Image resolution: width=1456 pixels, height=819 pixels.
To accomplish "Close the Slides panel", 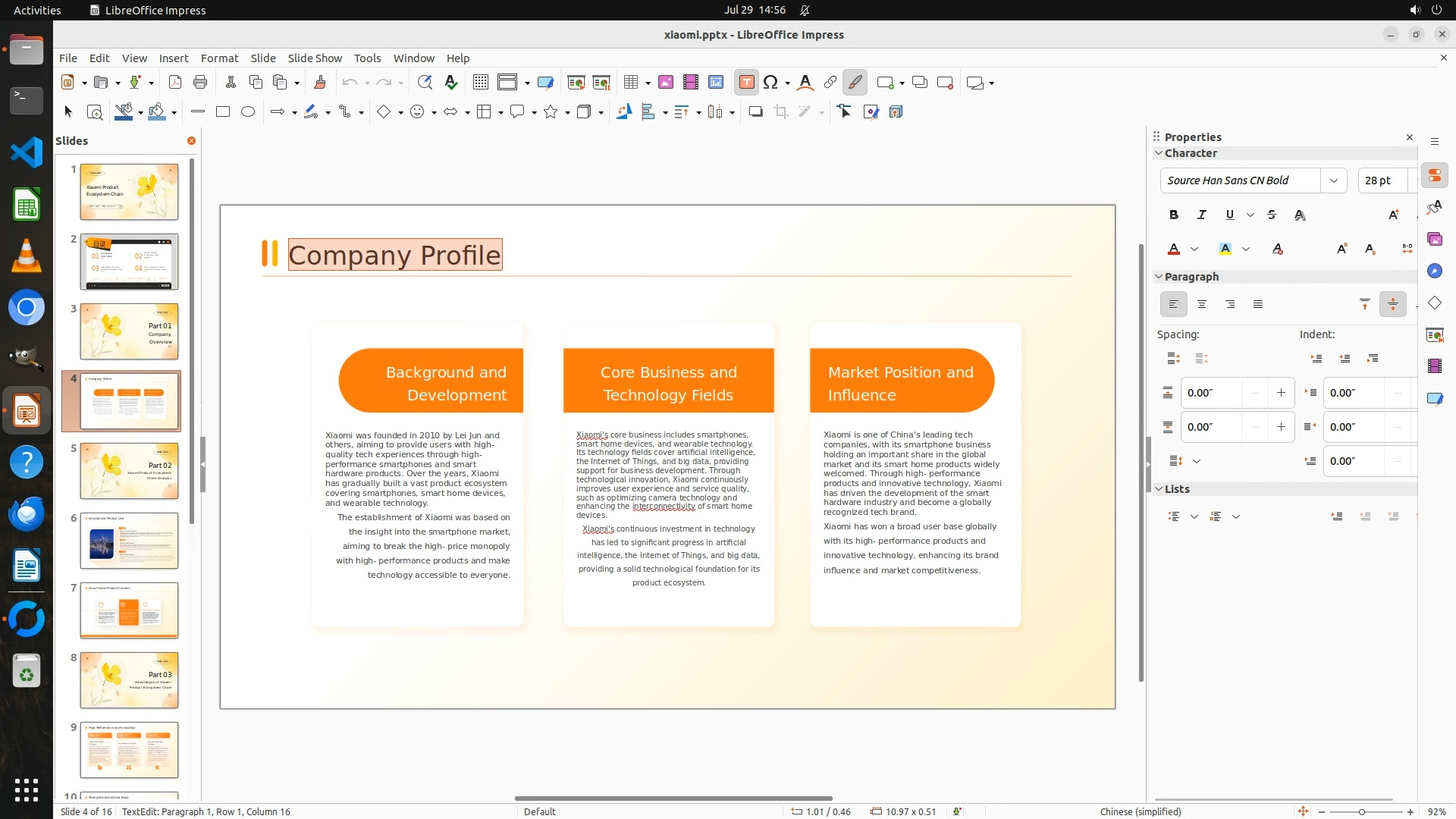I will (x=191, y=141).
